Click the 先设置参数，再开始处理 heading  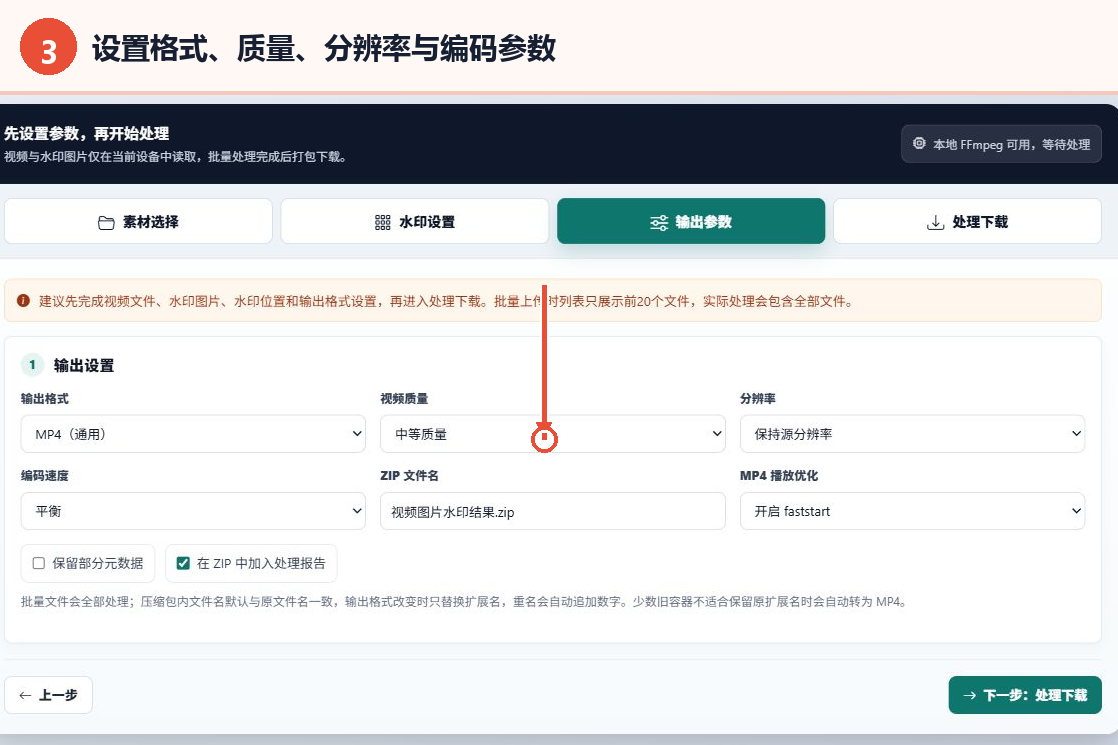click(x=86, y=133)
